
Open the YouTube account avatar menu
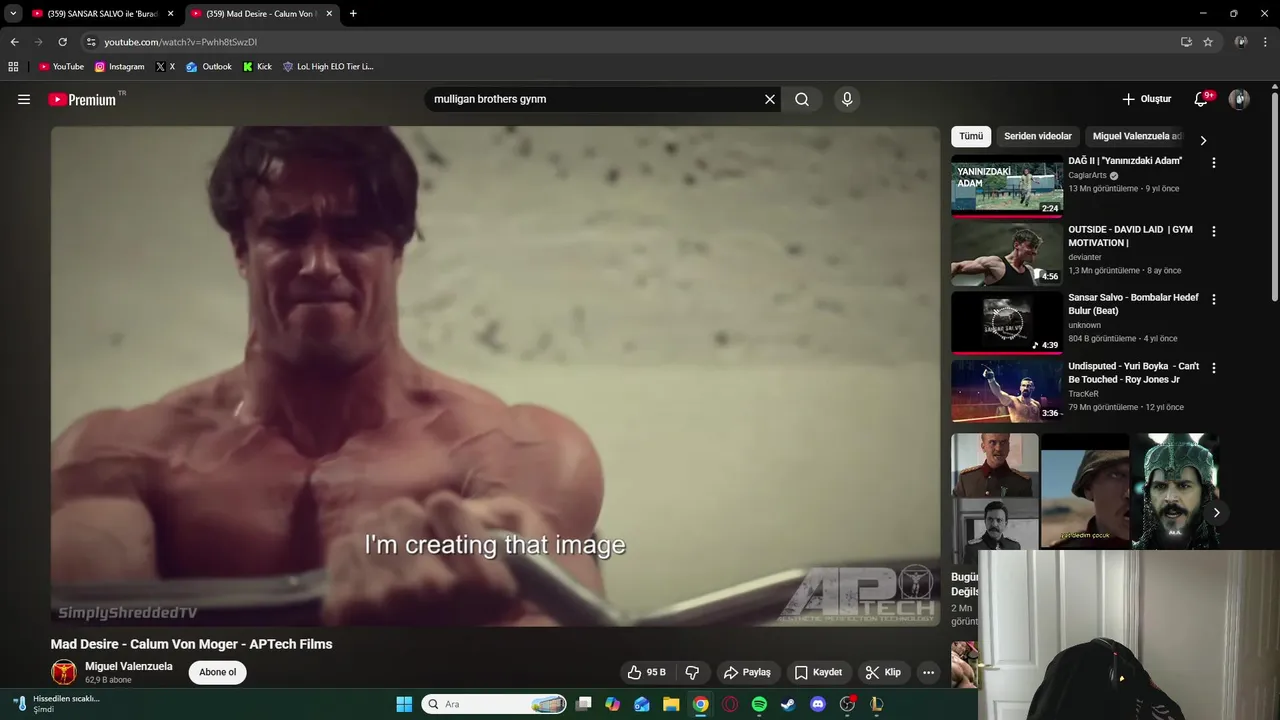[1239, 99]
